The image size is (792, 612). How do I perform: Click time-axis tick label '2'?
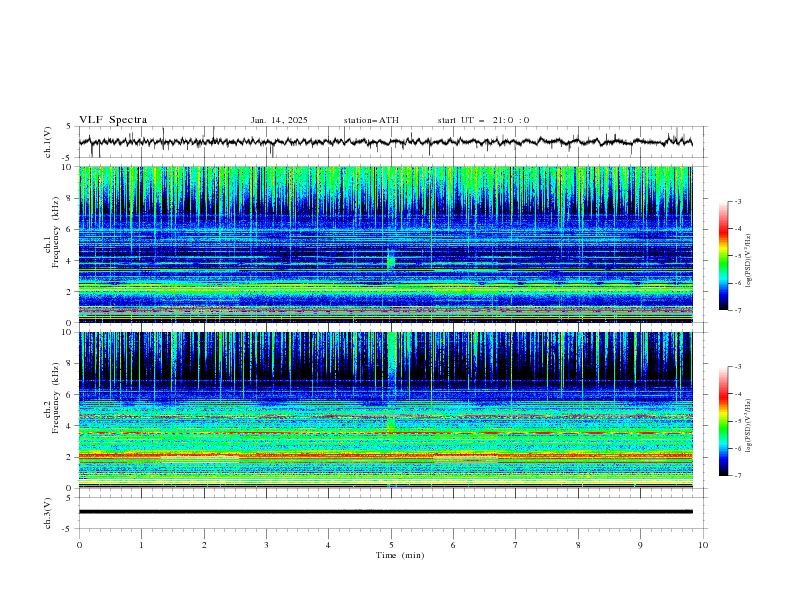(204, 545)
